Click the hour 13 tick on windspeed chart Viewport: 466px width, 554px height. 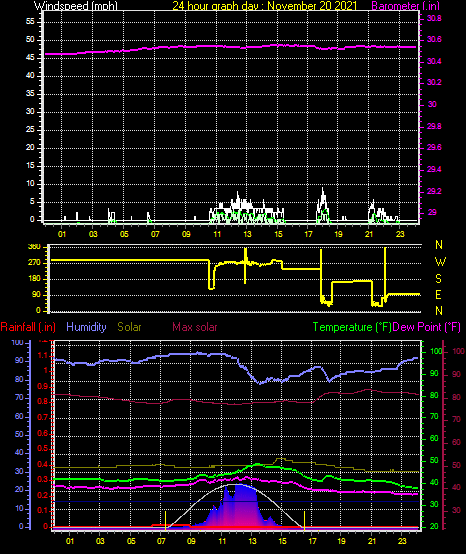(247, 234)
